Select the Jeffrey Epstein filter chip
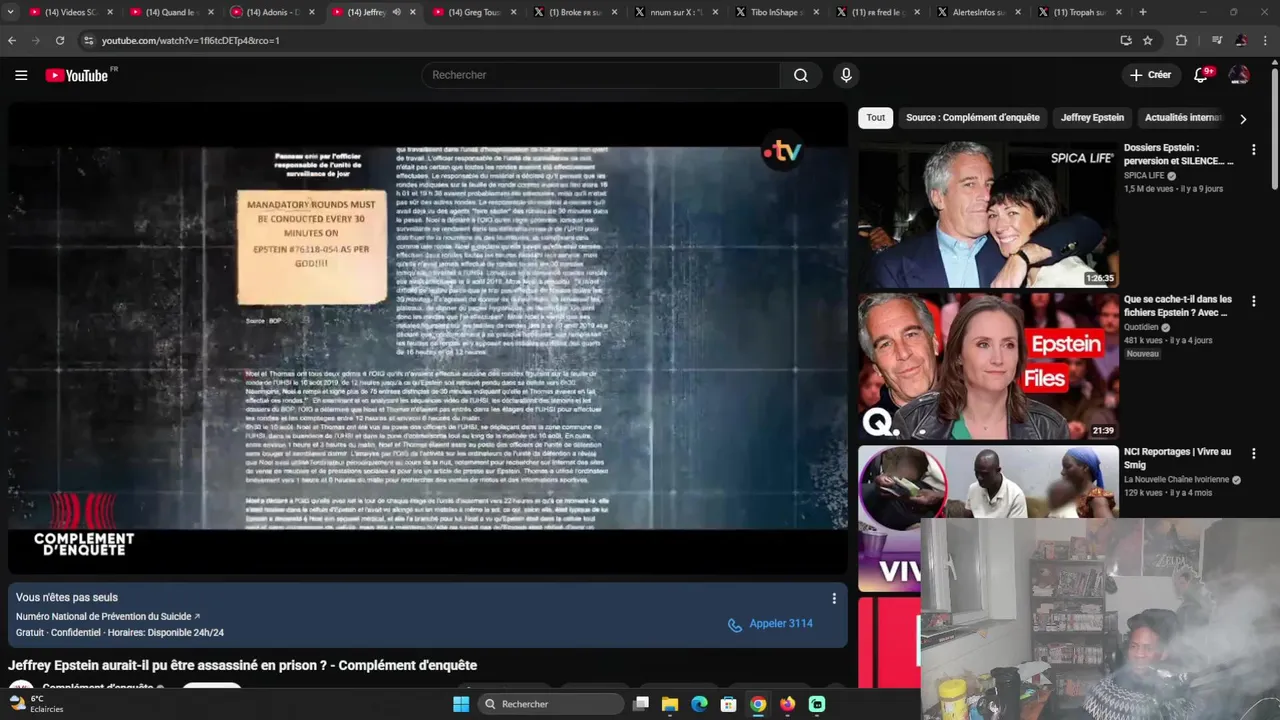The width and height of the screenshot is (1280, 720). [1092, 118]
